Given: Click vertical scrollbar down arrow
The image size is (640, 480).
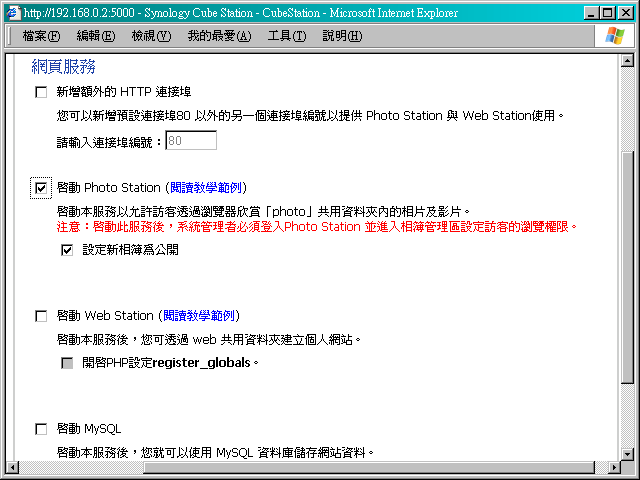Looking at the screenshot, I should [627, 454].
